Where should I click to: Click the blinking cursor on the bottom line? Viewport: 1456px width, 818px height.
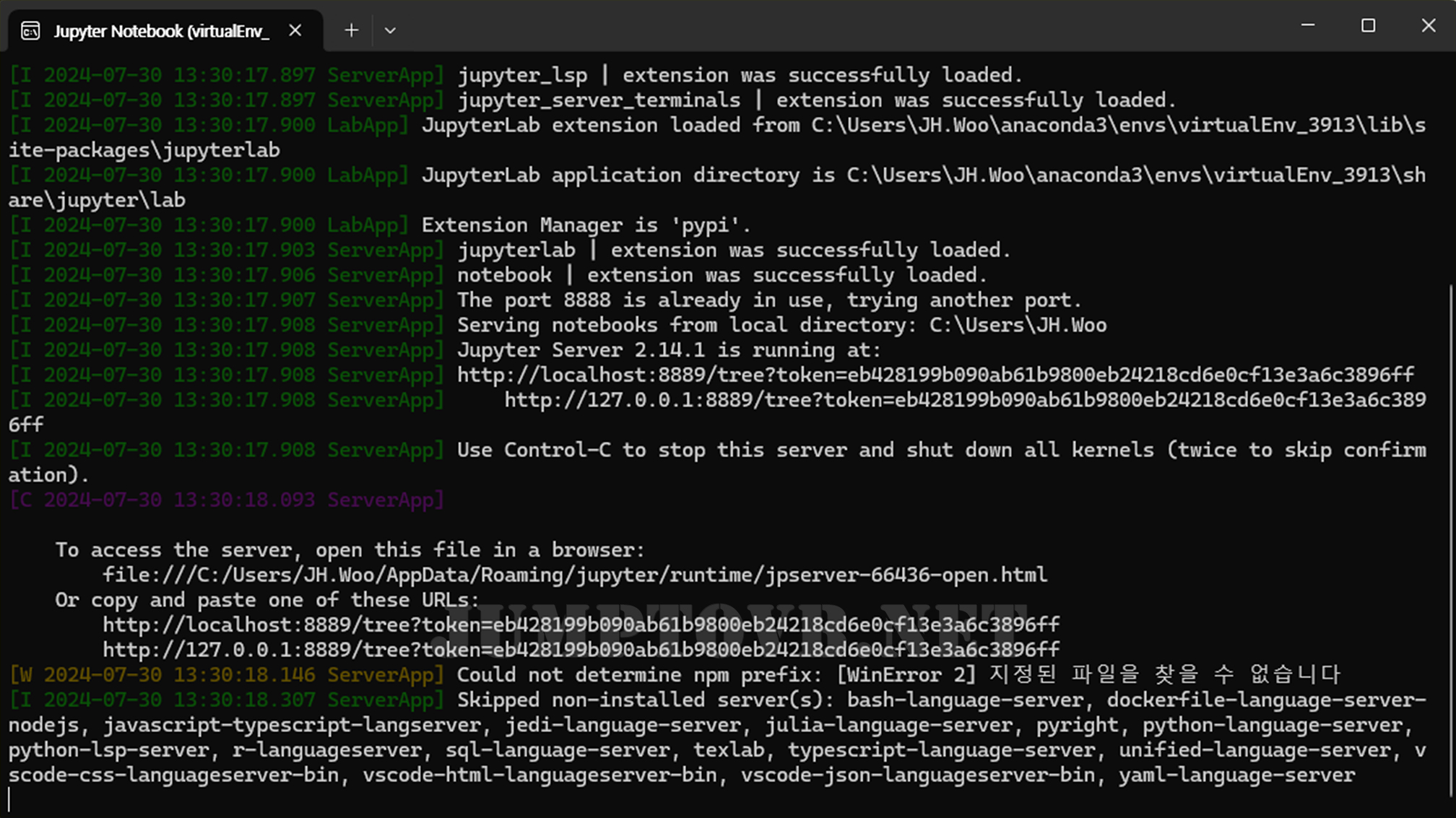[9, 799]
